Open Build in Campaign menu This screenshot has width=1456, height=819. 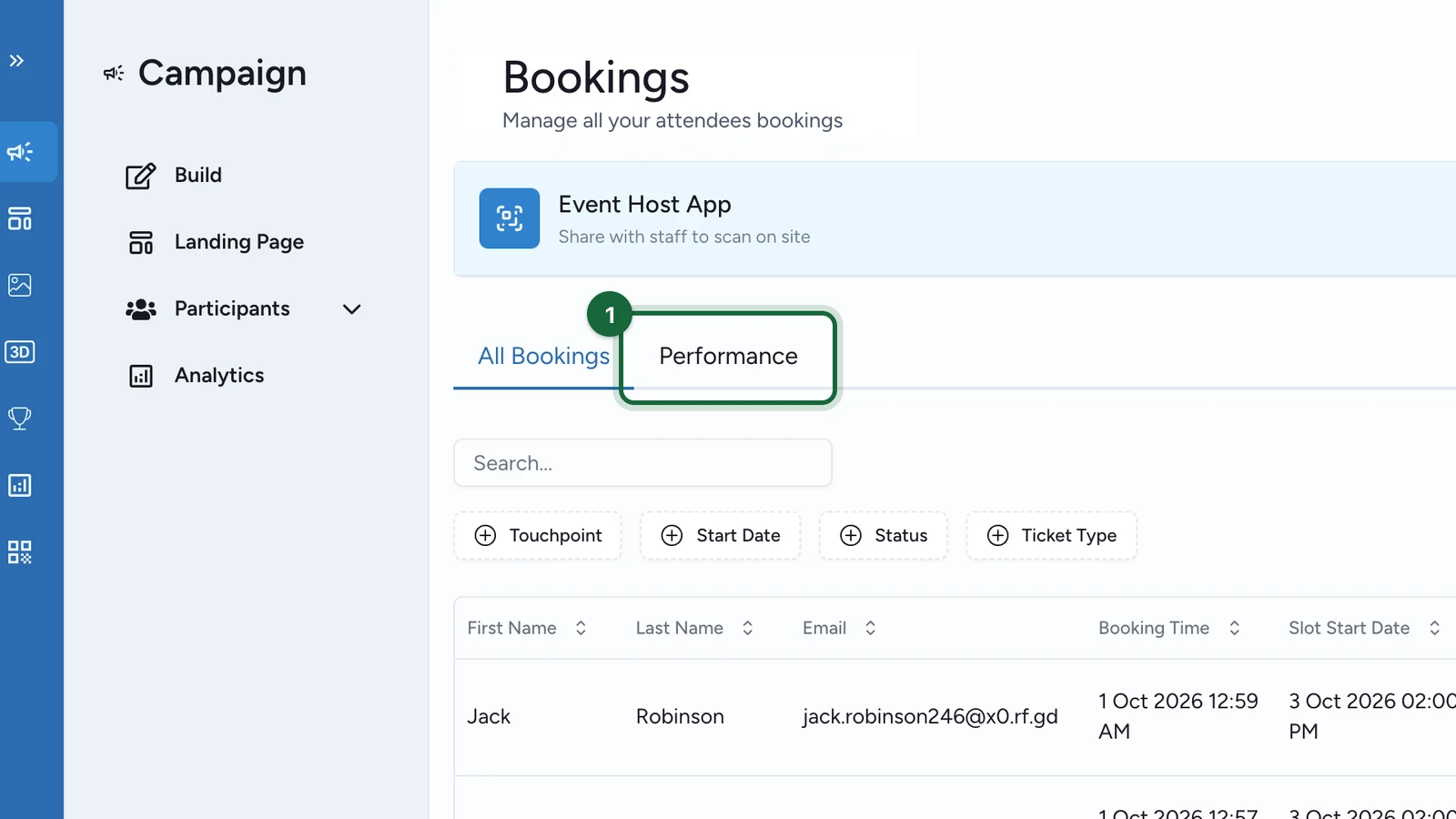[174, 176]
